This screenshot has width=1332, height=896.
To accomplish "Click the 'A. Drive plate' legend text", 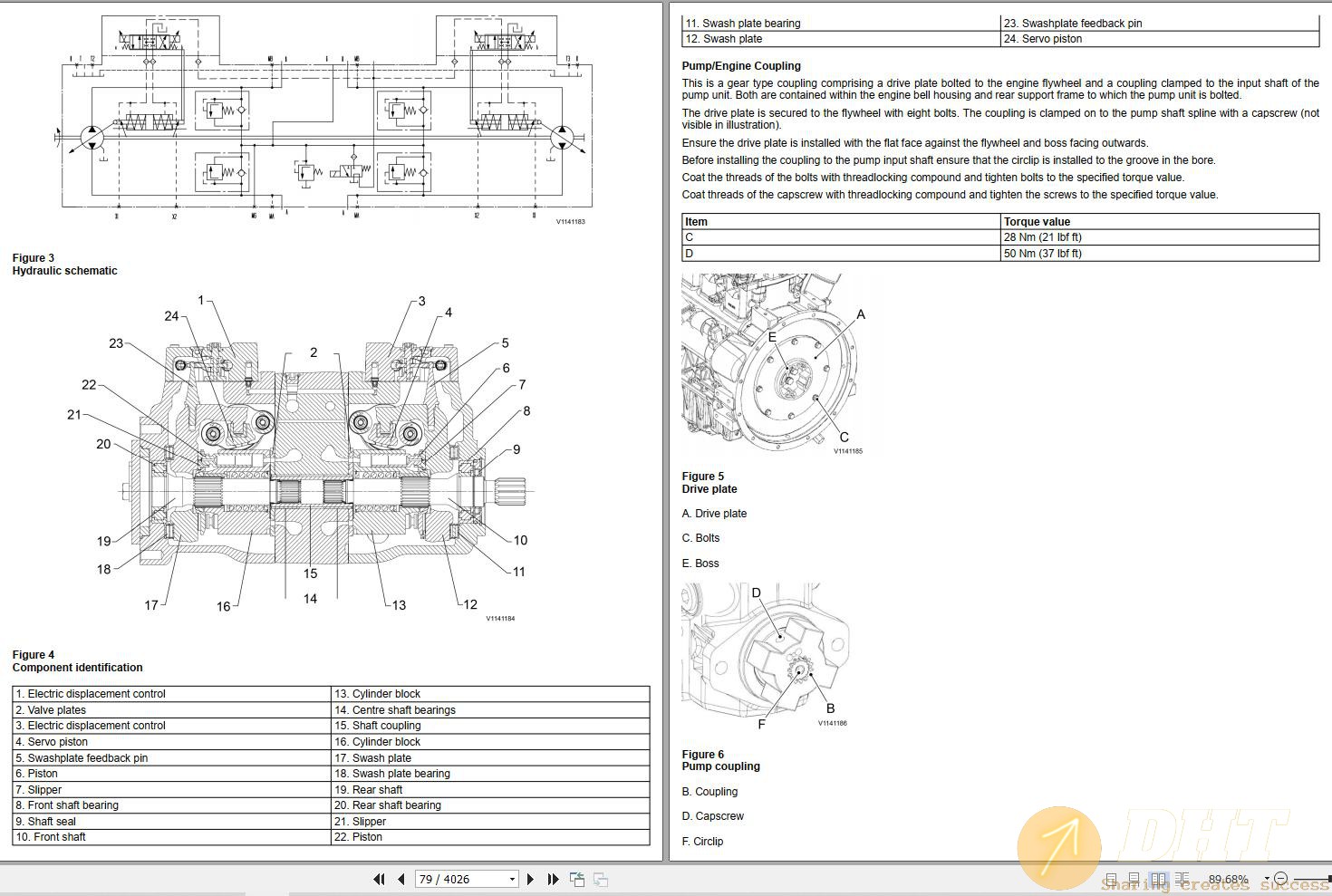I will pos(714,514).
